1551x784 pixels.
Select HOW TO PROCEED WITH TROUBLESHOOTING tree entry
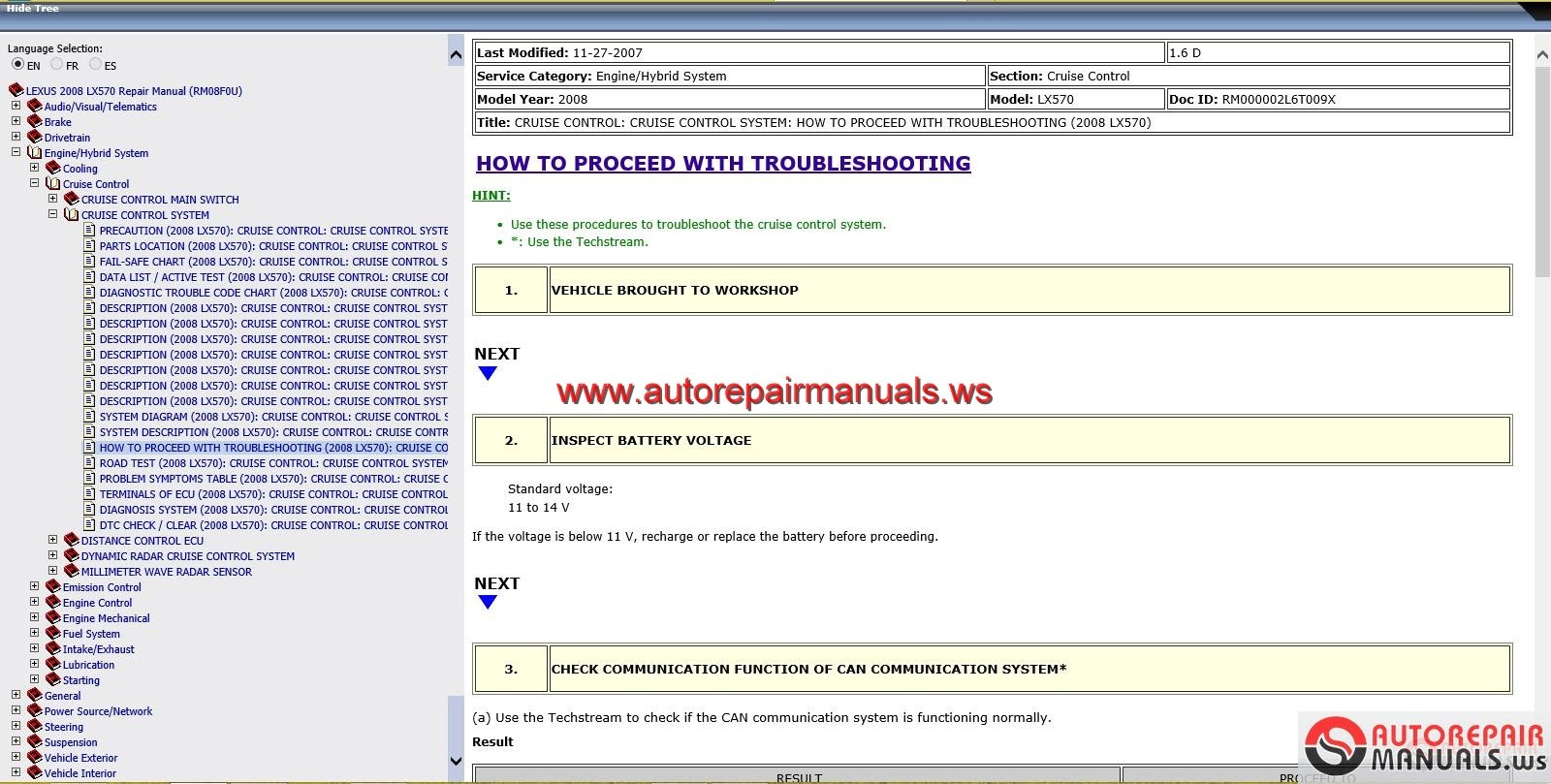[x=273, y=448]
